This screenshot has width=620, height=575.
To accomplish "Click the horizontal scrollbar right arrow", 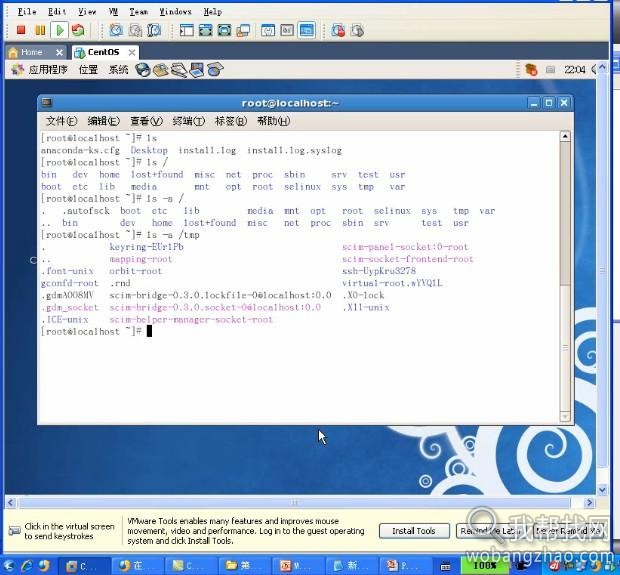I will pyautogui.click(x=590, y=503).
